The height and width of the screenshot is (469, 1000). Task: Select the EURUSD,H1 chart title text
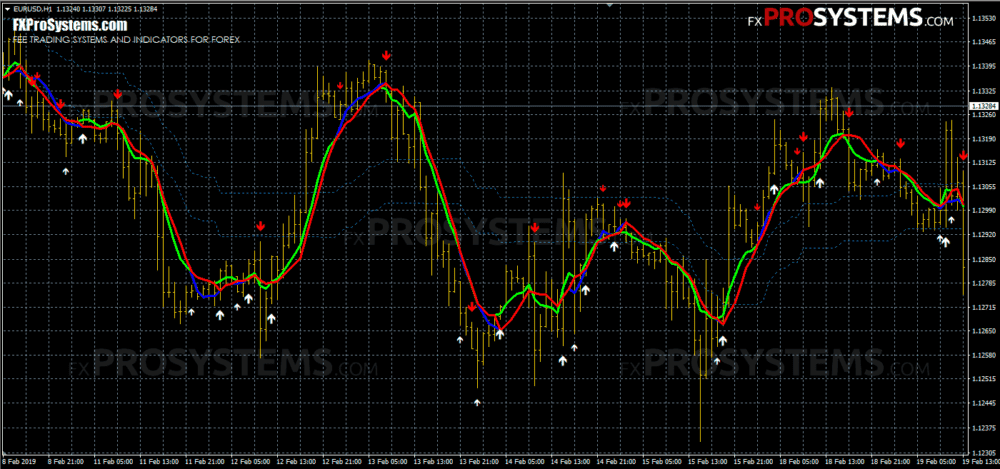point(32,10)
